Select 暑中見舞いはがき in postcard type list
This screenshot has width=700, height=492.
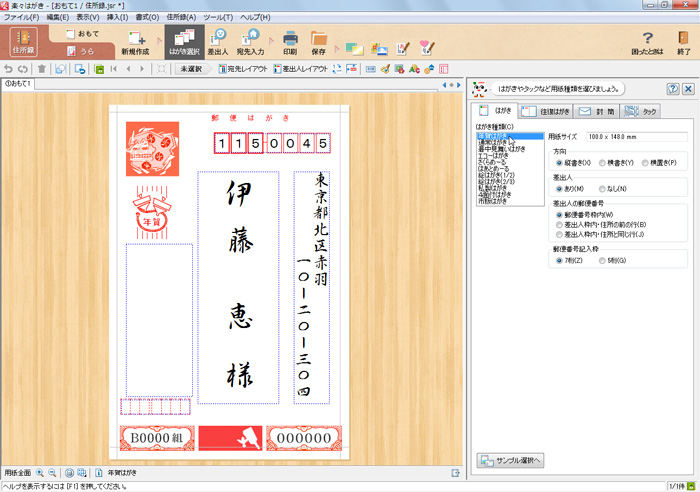click(x=506, y=149)
